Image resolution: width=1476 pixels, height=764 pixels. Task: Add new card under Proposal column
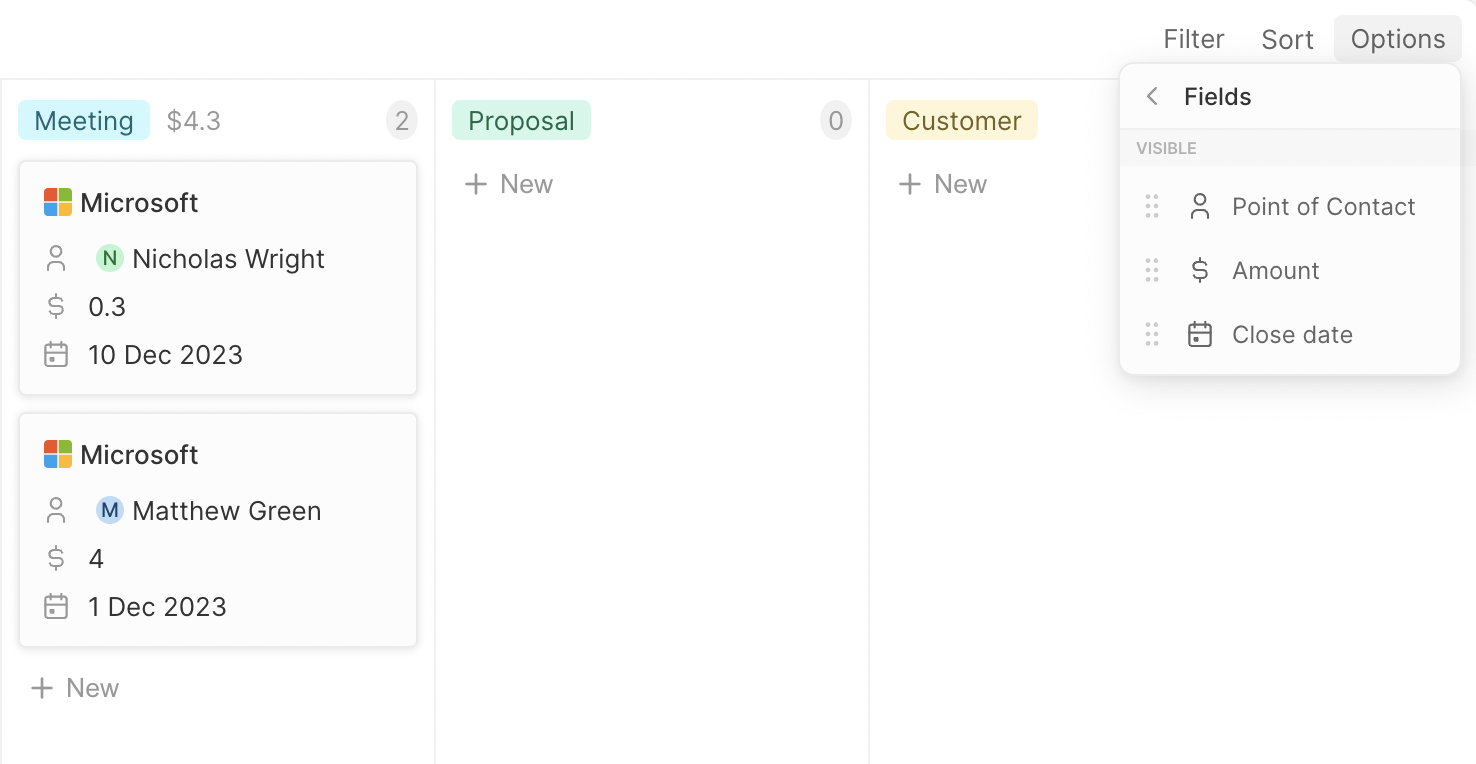[x=509, y=184]
